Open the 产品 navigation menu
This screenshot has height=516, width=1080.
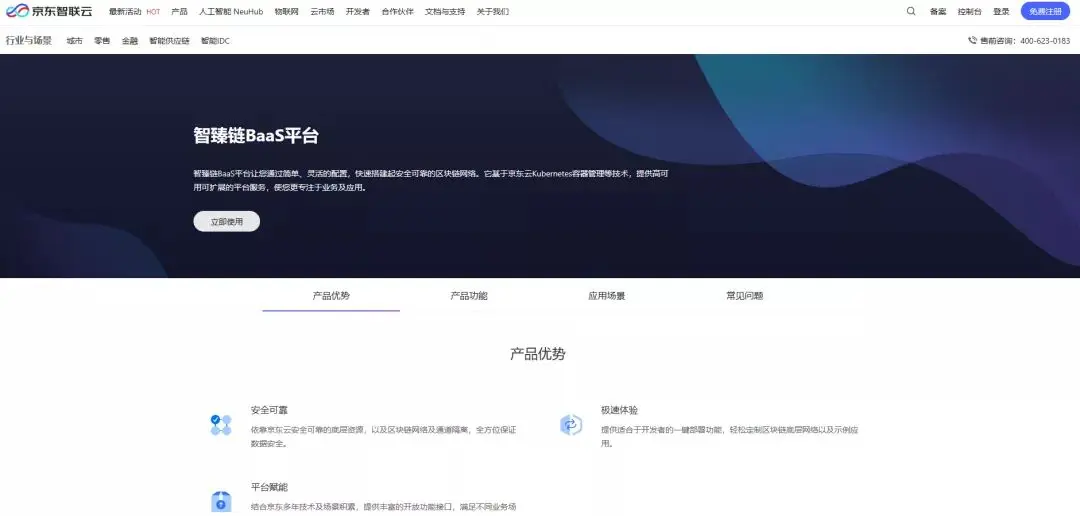[179, 12]
